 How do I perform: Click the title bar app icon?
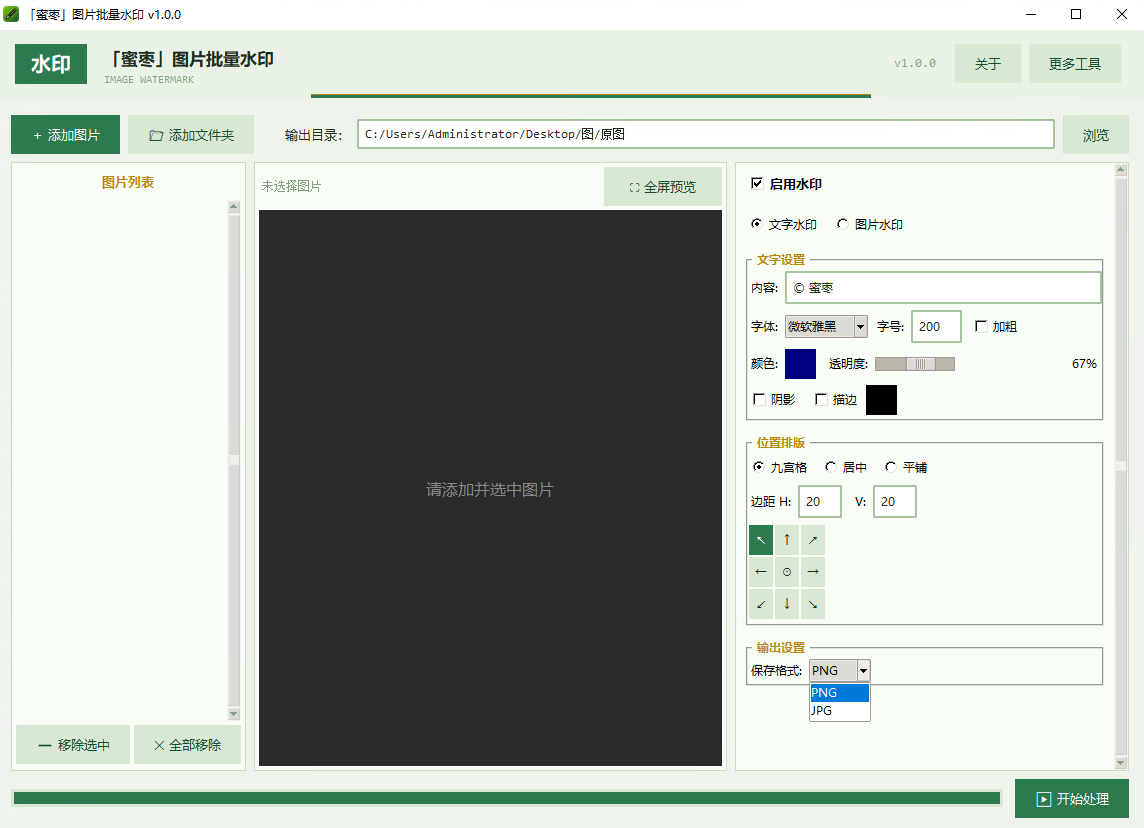pos(11,14)
